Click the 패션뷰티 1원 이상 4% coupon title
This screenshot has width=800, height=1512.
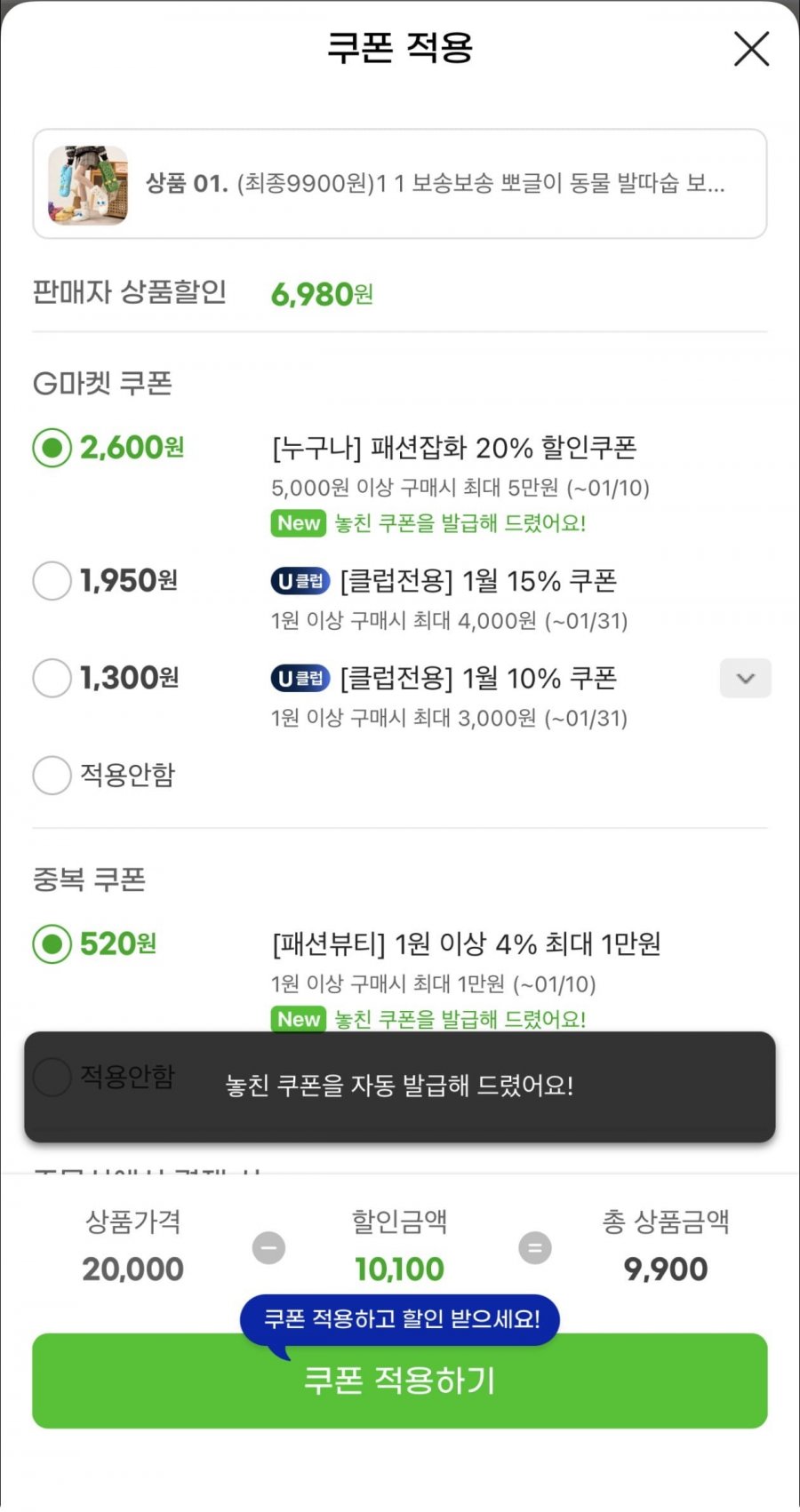click(x=466, y=943)
